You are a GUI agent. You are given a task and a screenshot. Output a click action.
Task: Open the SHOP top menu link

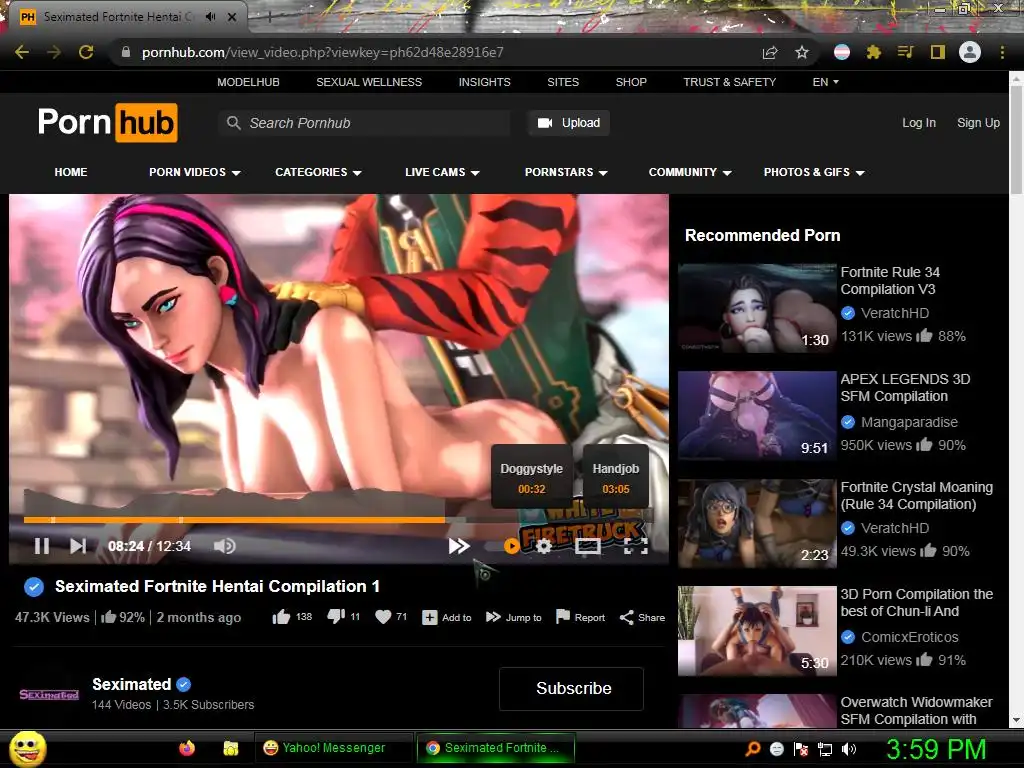point(631,82)
